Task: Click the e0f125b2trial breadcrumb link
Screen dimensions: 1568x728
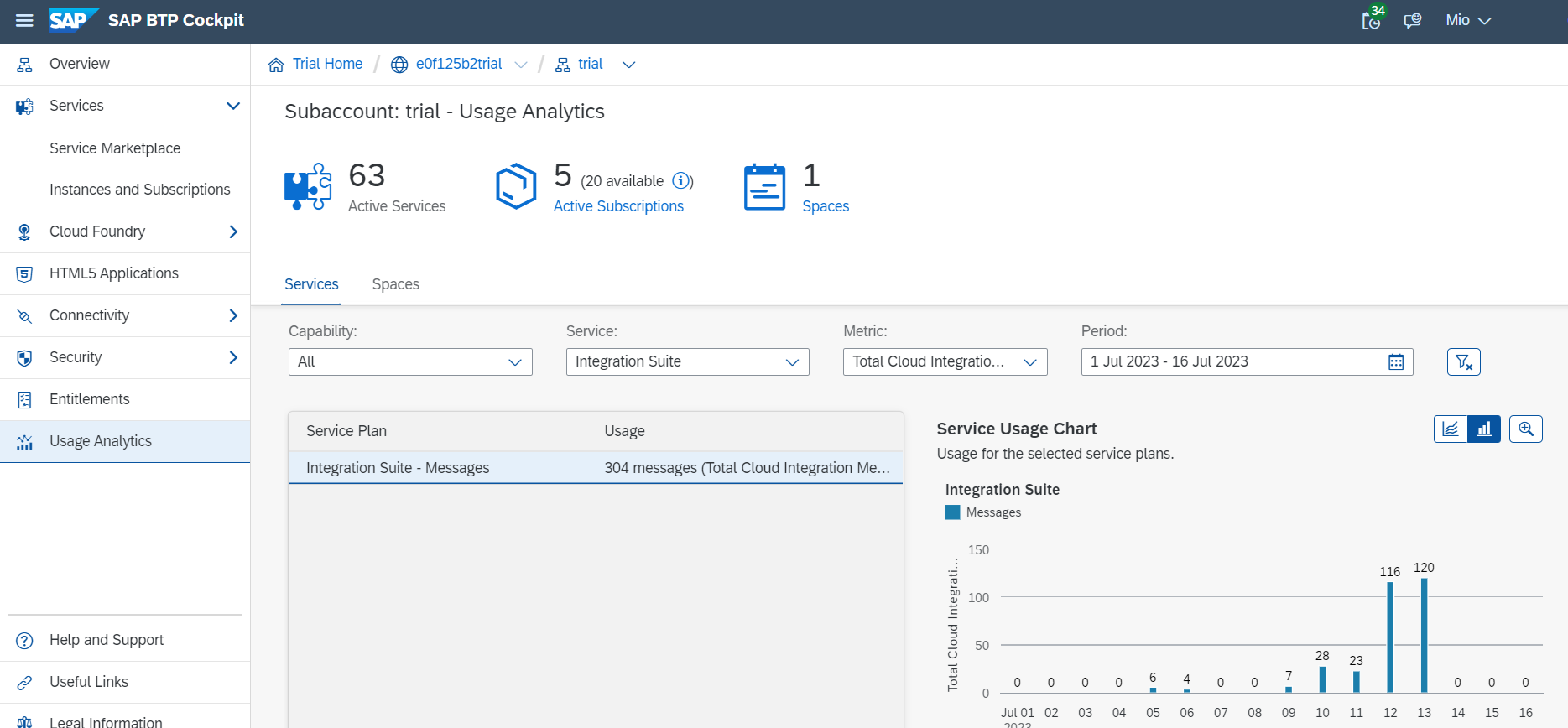Action: coord(459,64)
